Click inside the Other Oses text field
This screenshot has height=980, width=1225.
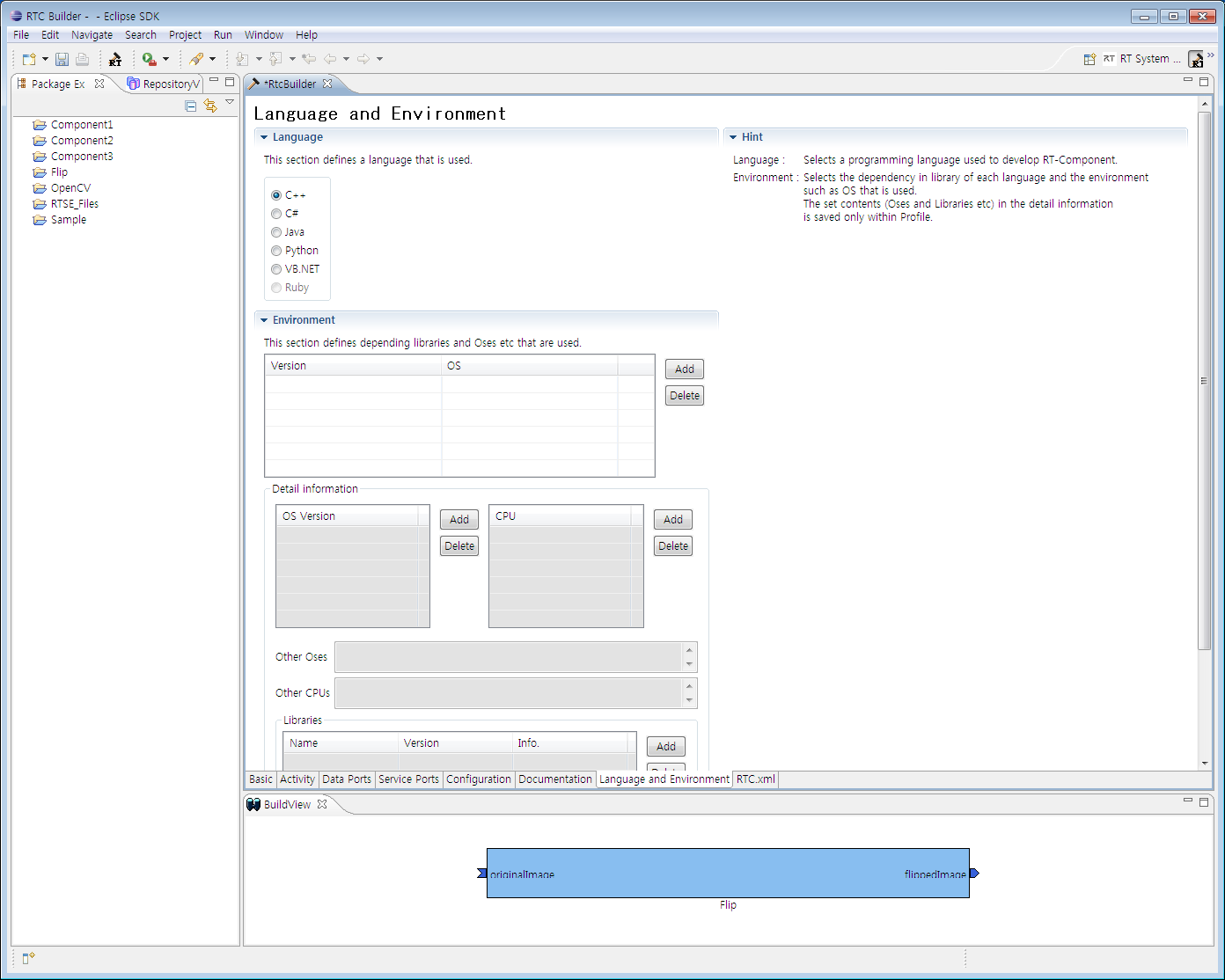coord(509,657)
